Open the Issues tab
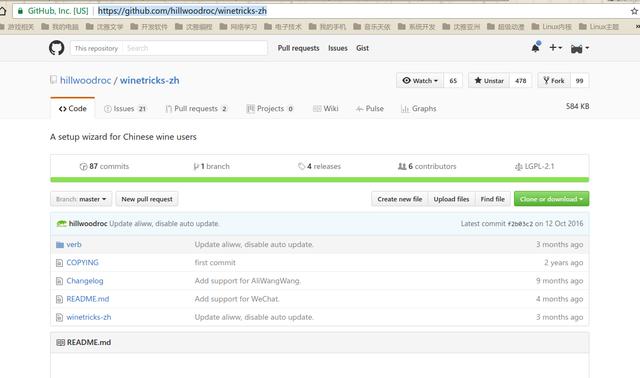Viewport: 640px width, 378px height. [125, 109]
